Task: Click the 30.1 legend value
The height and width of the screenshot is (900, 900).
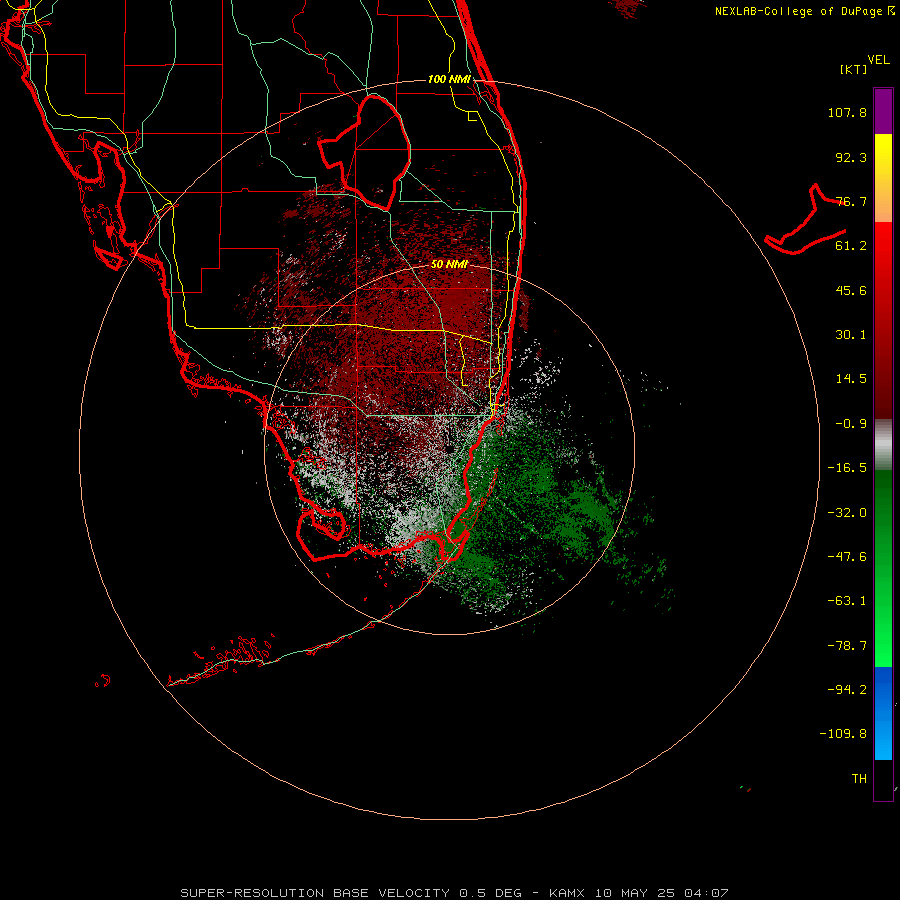Action: 851,335
